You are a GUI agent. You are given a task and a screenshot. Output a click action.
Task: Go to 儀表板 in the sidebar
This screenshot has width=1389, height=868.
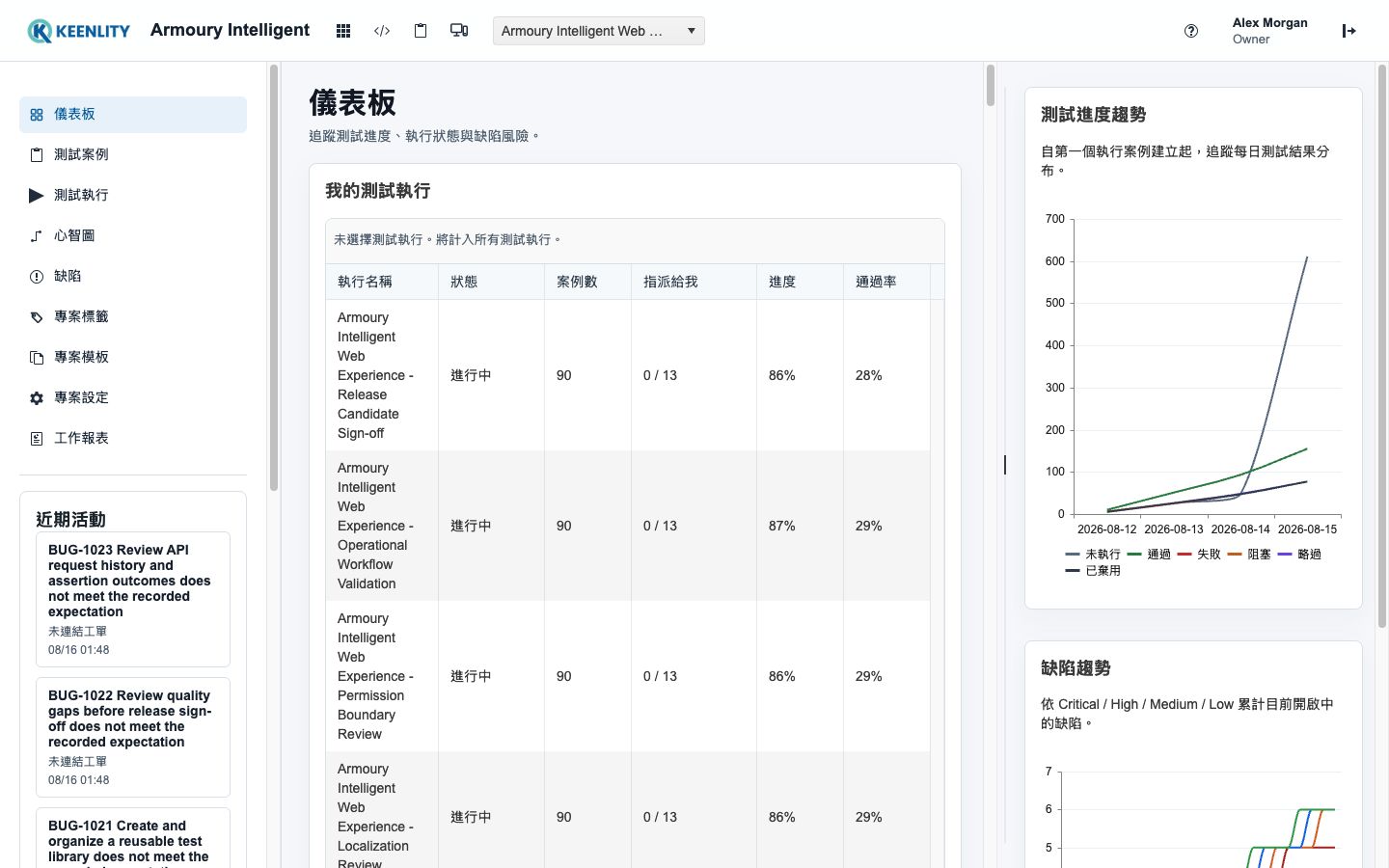point(133,115)
